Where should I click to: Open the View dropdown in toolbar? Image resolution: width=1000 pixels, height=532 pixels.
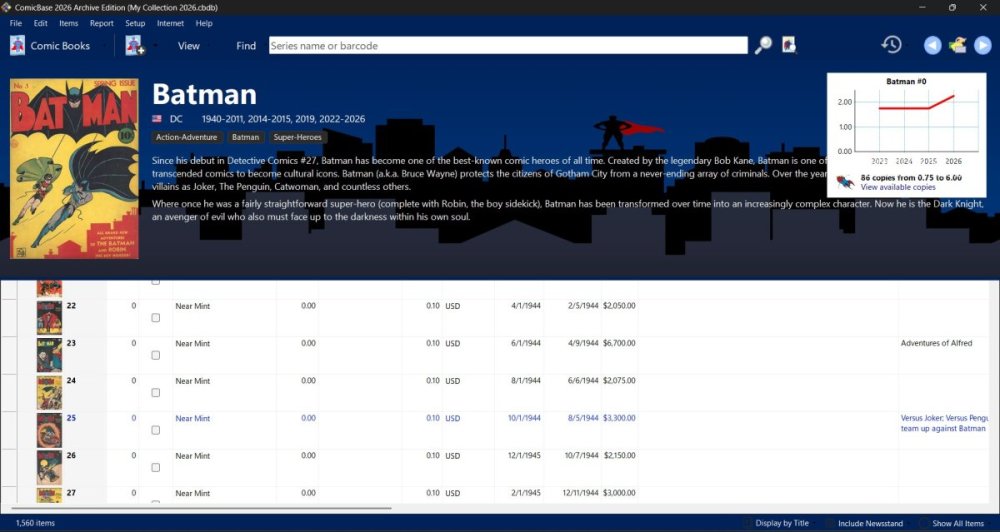[189, 46]
